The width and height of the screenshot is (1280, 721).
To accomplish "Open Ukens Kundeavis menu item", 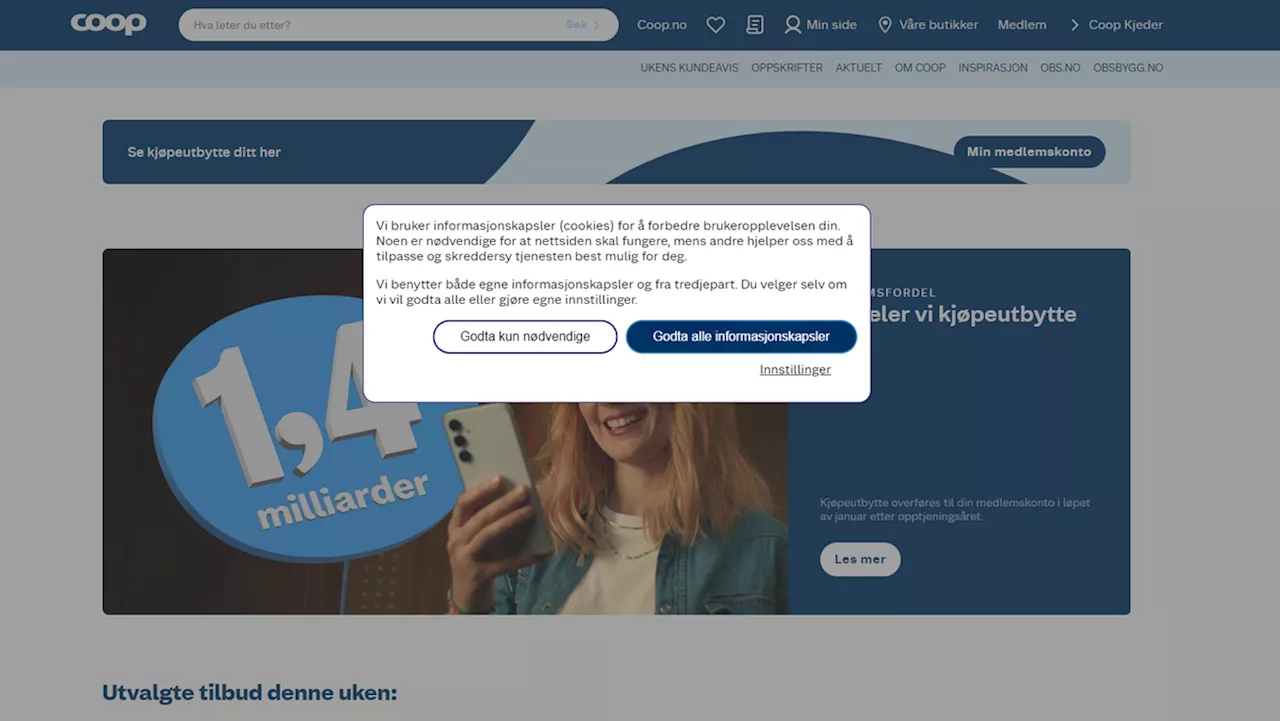I will point(689,68).
